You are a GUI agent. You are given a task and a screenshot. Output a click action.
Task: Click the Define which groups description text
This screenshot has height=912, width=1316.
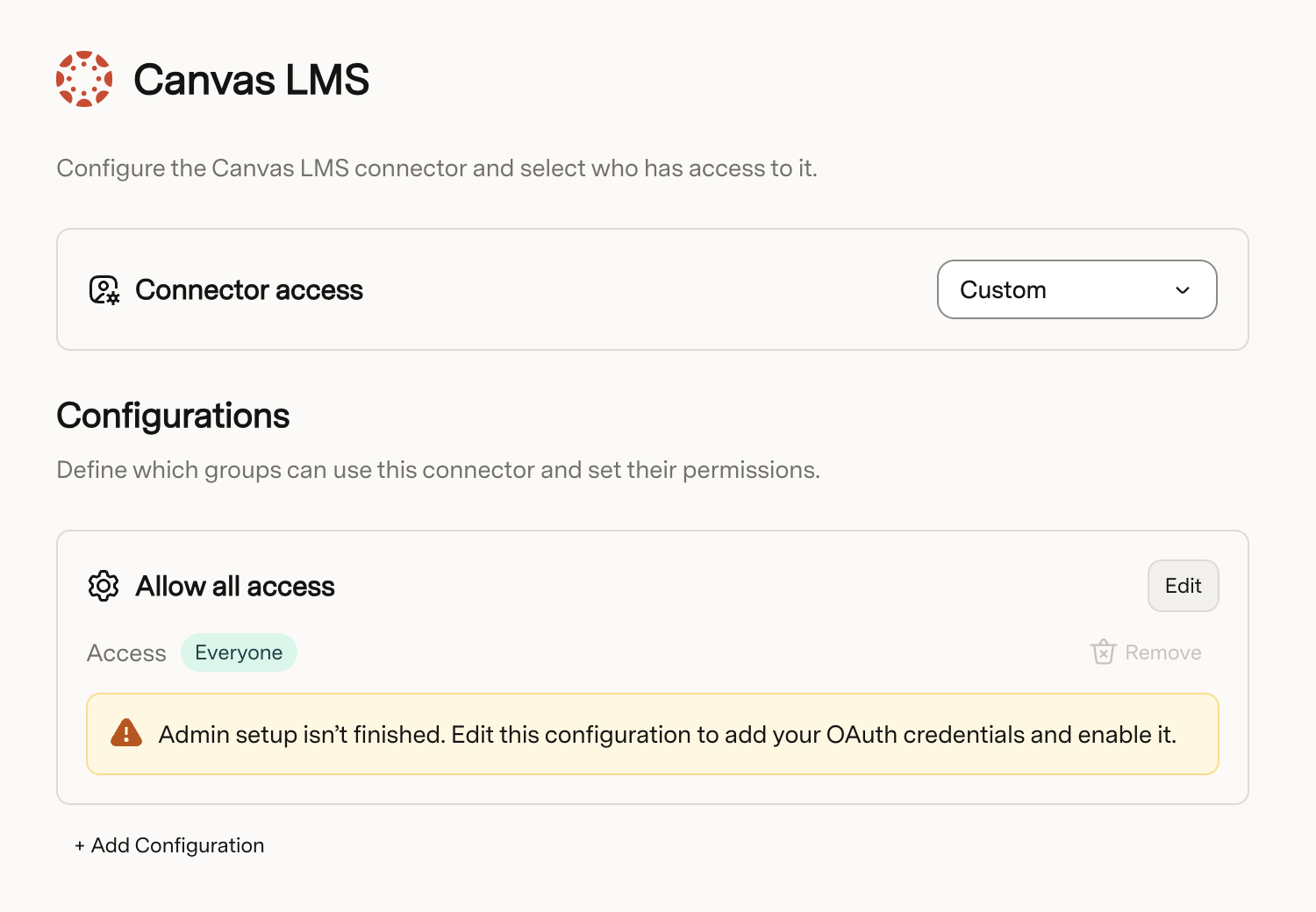coord(439,470)
